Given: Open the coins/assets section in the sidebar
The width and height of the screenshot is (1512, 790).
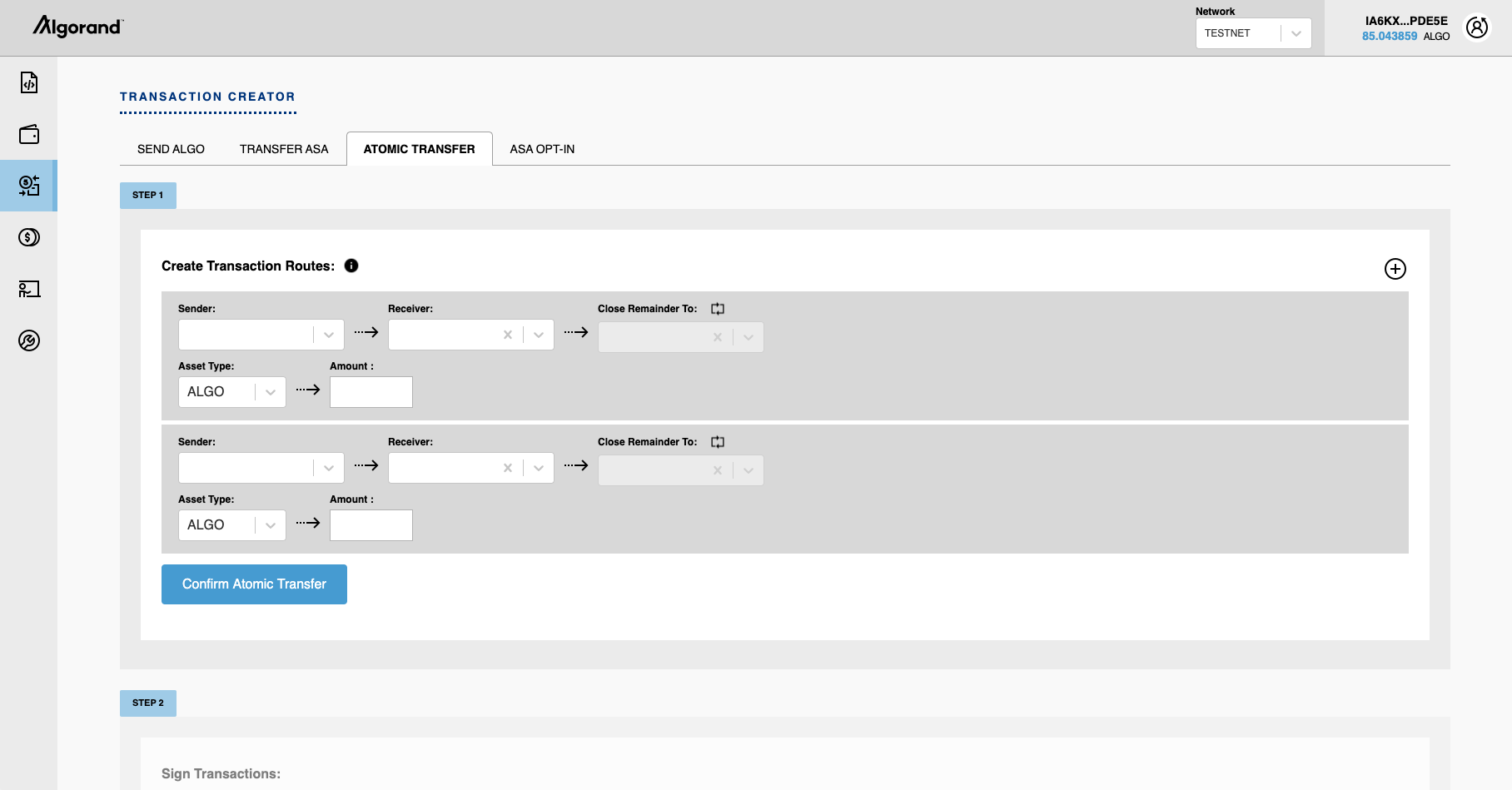Looking at the screenshot, I should [x=29, y=237].
